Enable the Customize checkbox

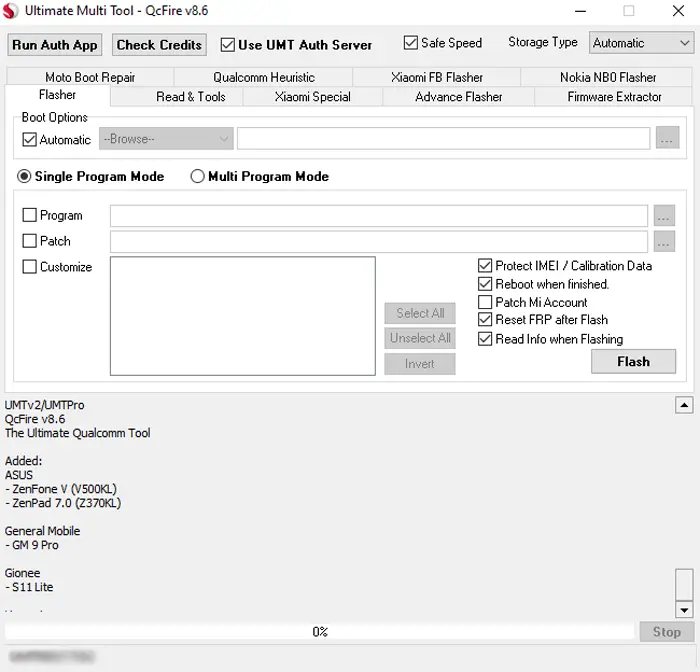click(29, 267)
